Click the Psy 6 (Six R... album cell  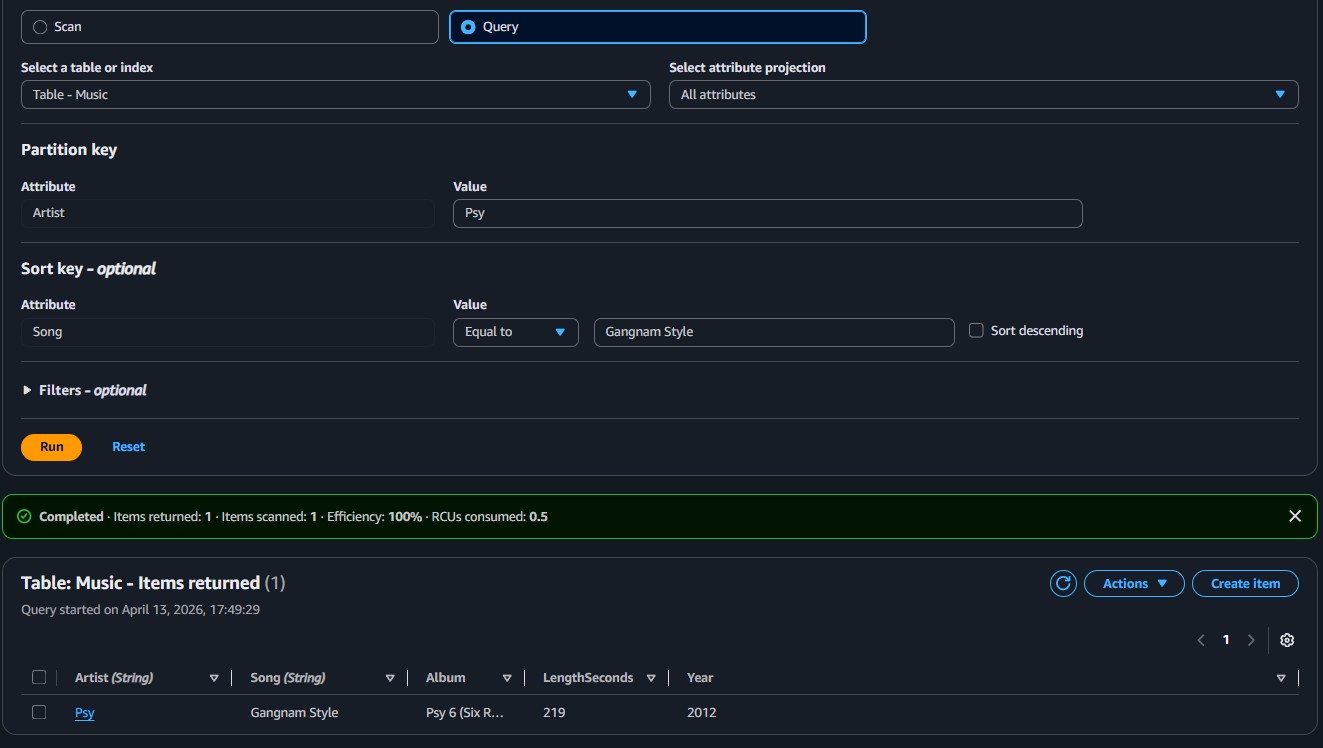(x=465, y=713)
